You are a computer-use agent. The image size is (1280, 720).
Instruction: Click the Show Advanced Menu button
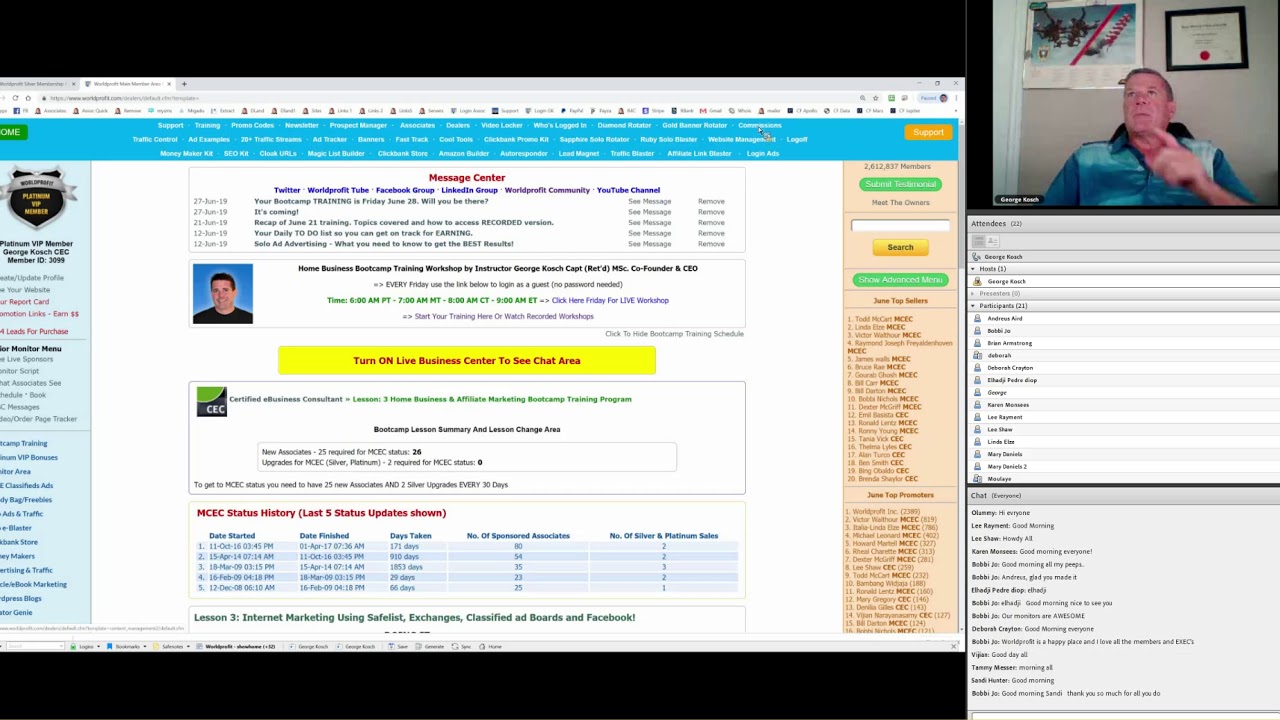(x=900, y=280)
